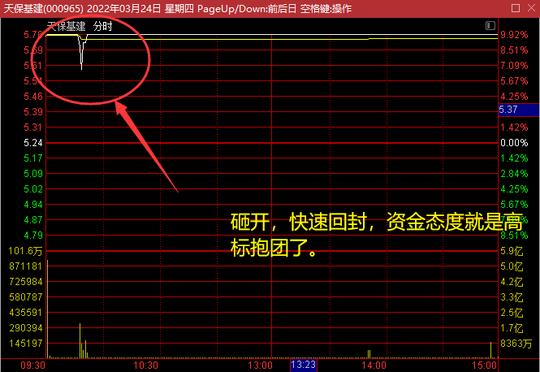Click the volume bar near 14:00
This screenshot has height=372, width=540.
coord(369,354)
